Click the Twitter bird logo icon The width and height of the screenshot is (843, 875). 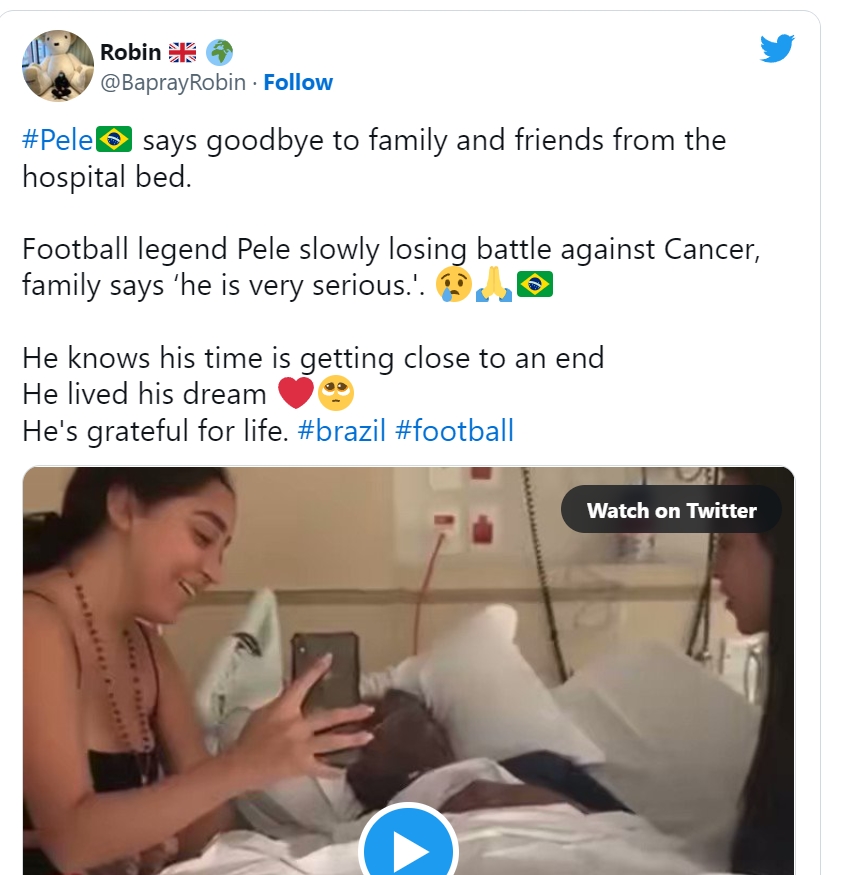[776, 48]
